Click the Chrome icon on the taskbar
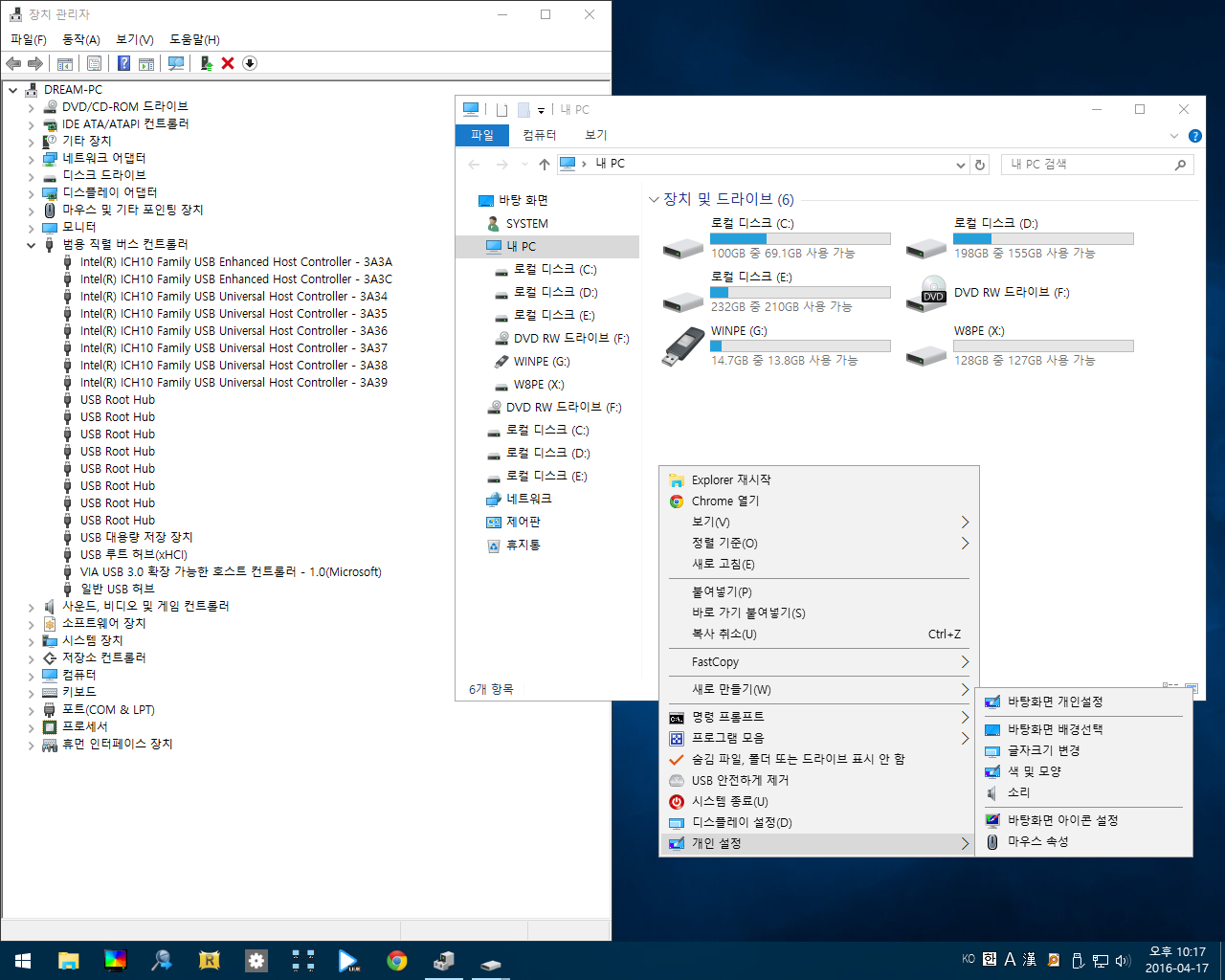 pyautogui.click(x=397, y=961)
